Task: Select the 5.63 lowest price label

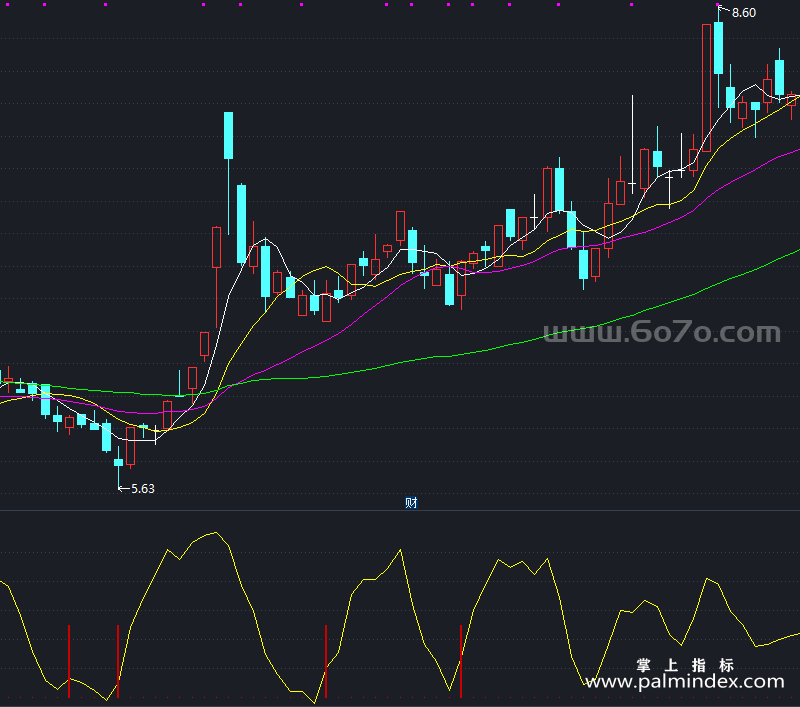Action: click(x=143, y=489)
